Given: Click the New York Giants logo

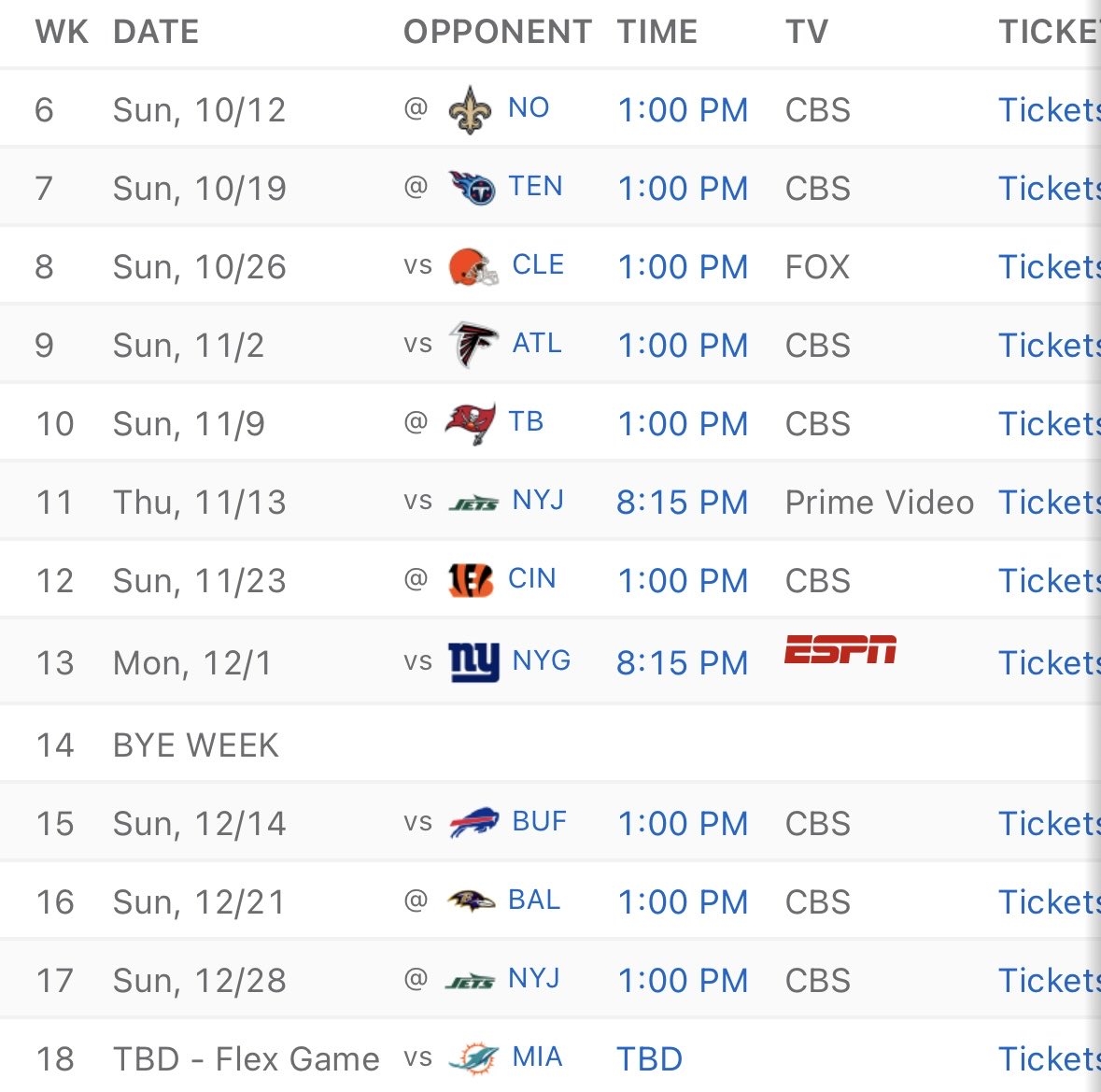Looking at the screenshot, I should [473, 661].
